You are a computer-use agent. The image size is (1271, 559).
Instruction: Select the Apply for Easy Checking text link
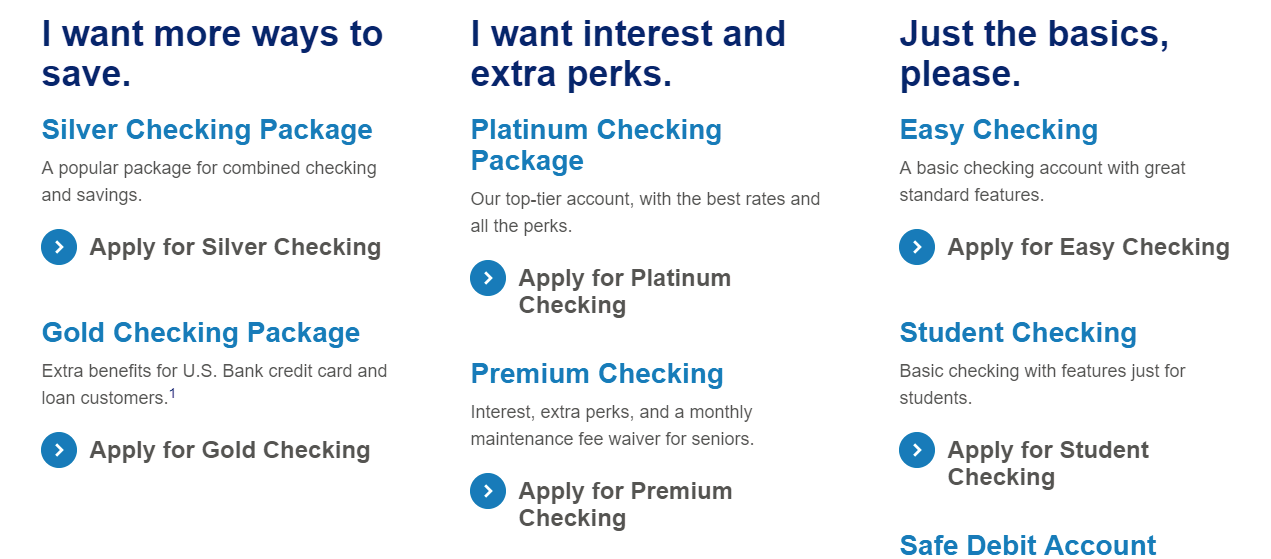tap(1089, 247)
